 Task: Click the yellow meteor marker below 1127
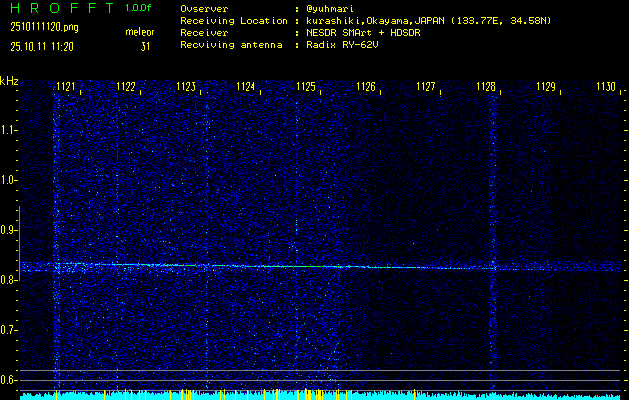click(415, 394)
